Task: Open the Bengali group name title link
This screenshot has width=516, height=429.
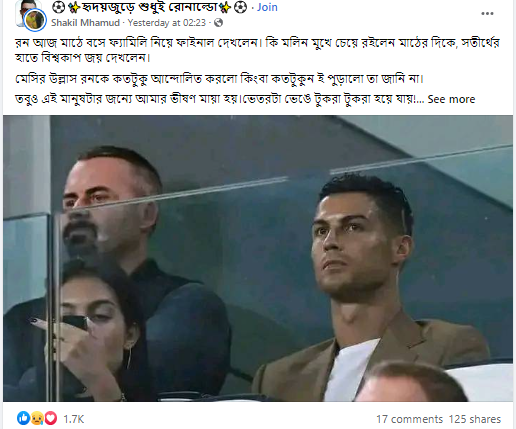Action: [x=149, y=7]
